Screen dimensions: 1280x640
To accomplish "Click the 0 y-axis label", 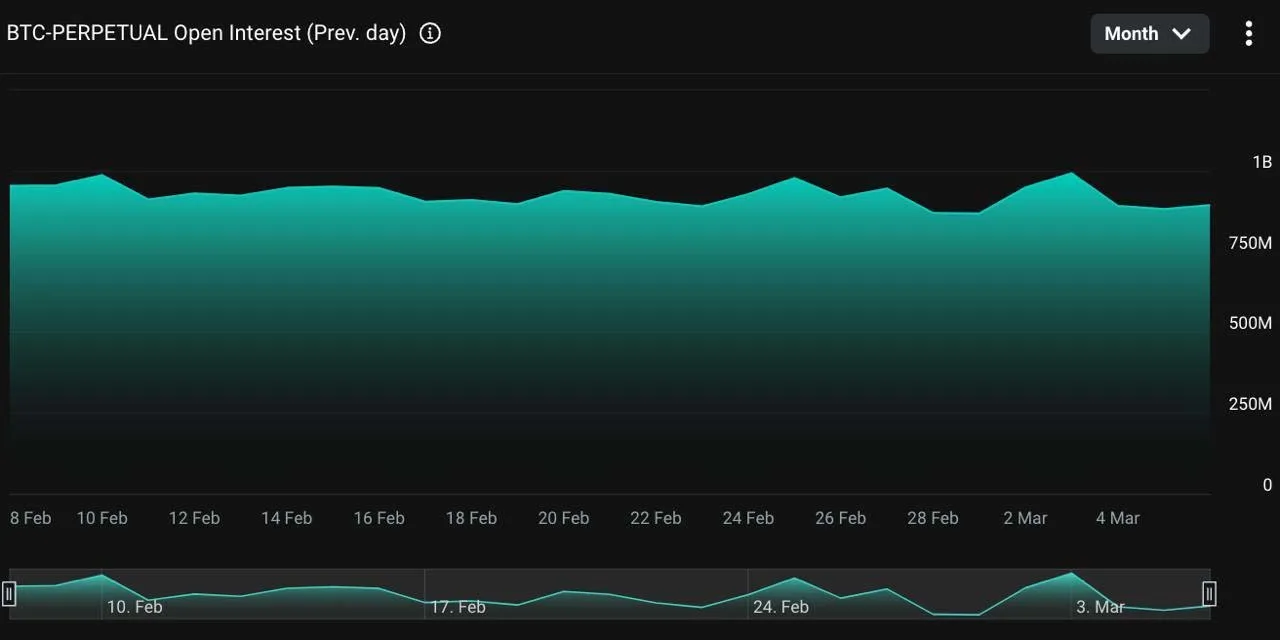I will 1267,485.
